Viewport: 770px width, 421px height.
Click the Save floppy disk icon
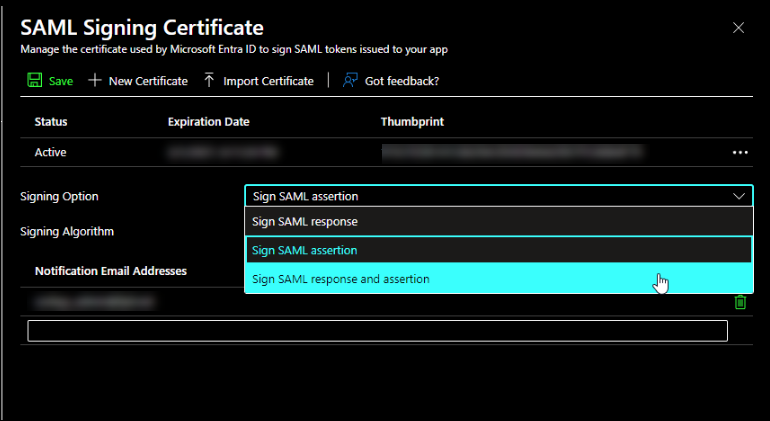[35, 81]
